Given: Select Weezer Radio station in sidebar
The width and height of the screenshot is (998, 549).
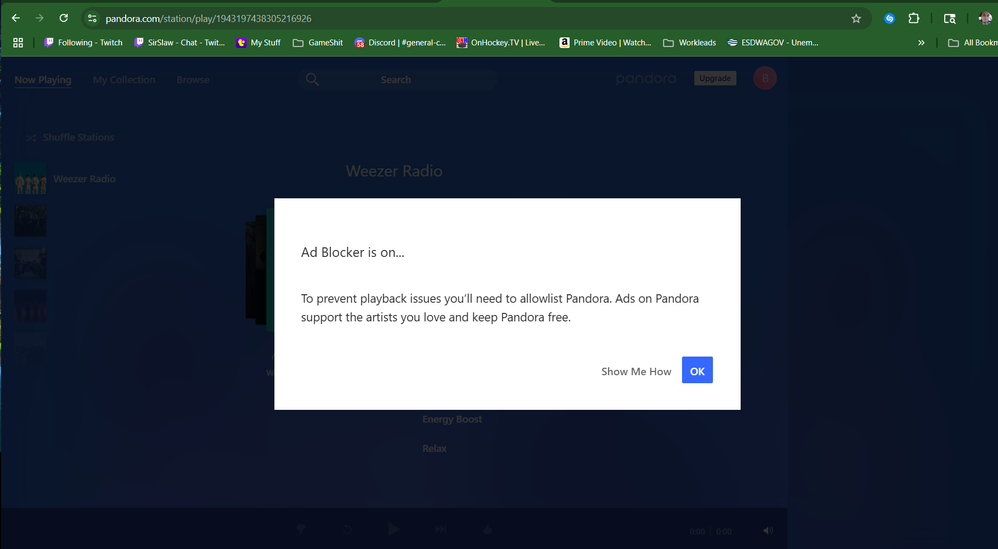Looking at the screenshot, I should [x=66, y=179].
